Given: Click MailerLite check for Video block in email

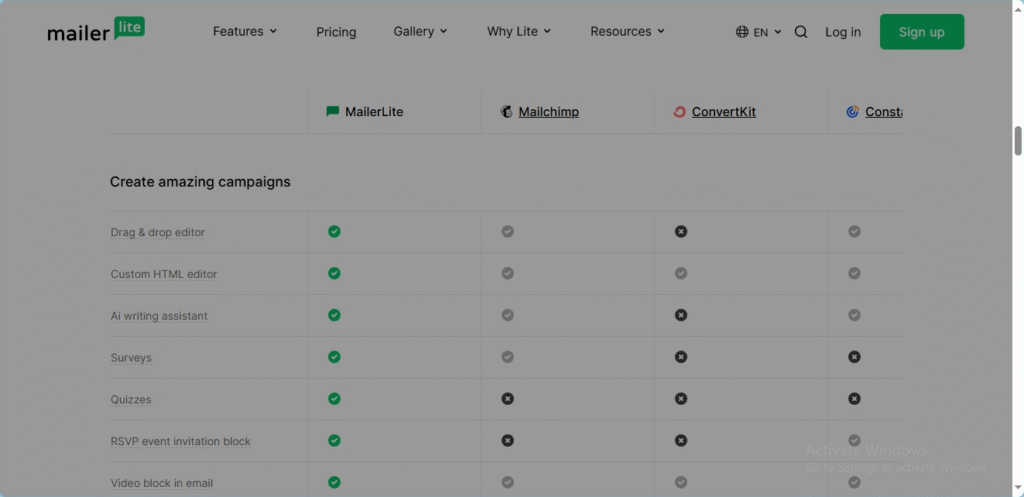Looking at the screenshot, I should 334,482.
